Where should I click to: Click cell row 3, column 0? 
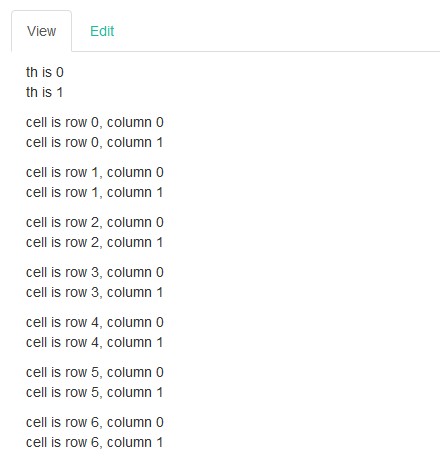[x=95, y=272]
